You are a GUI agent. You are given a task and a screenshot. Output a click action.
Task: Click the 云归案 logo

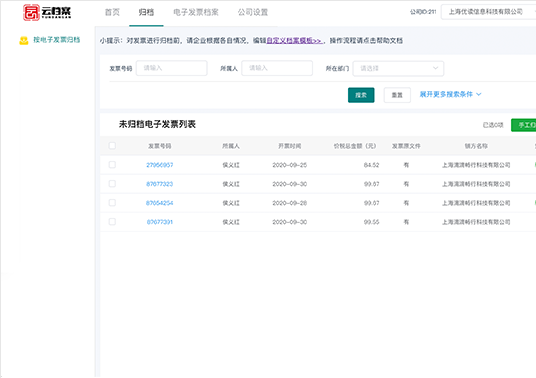(47, 12)
